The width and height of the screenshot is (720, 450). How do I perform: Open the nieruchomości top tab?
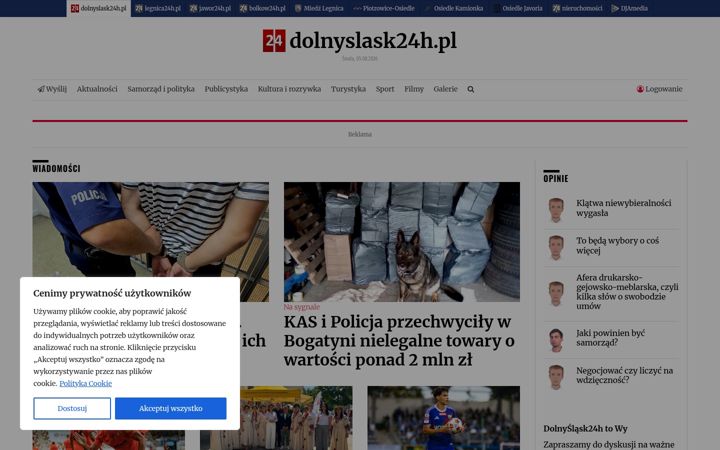(577, 8)
